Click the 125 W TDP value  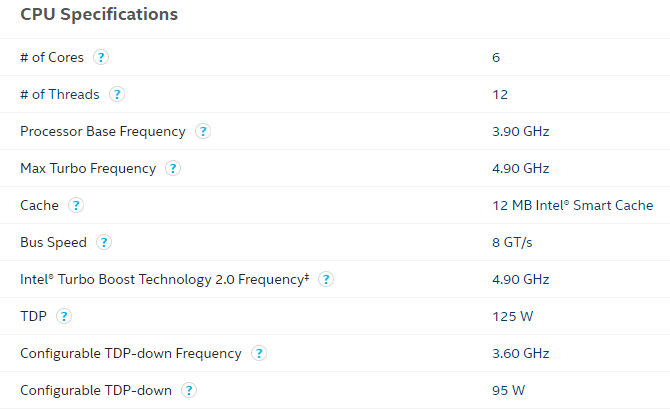512,316
